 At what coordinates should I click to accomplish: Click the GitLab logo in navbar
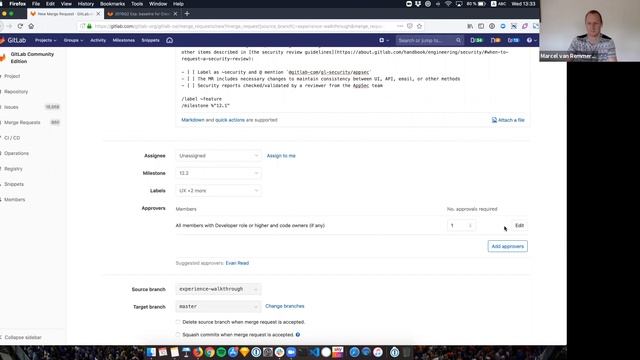pos(14,40)
